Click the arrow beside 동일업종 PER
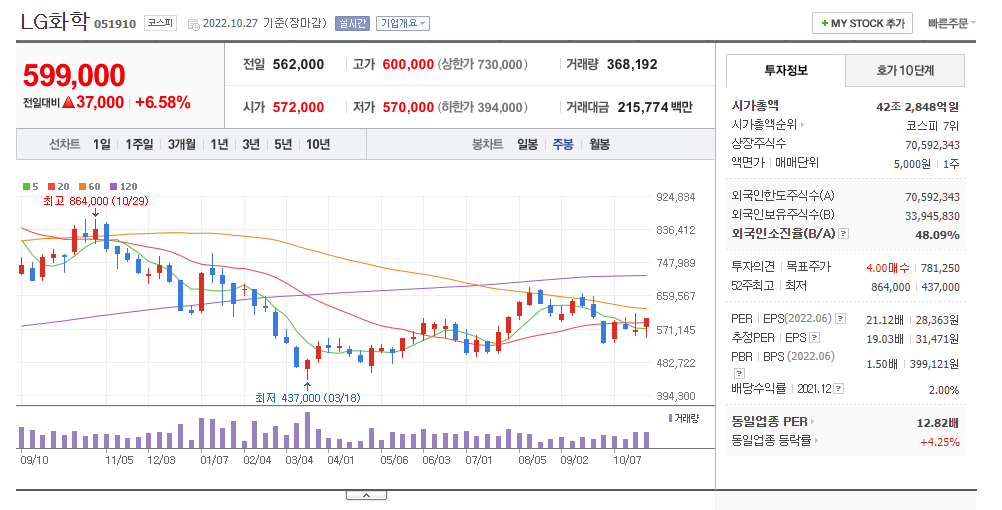1002x510 pixels. (812, 422)
